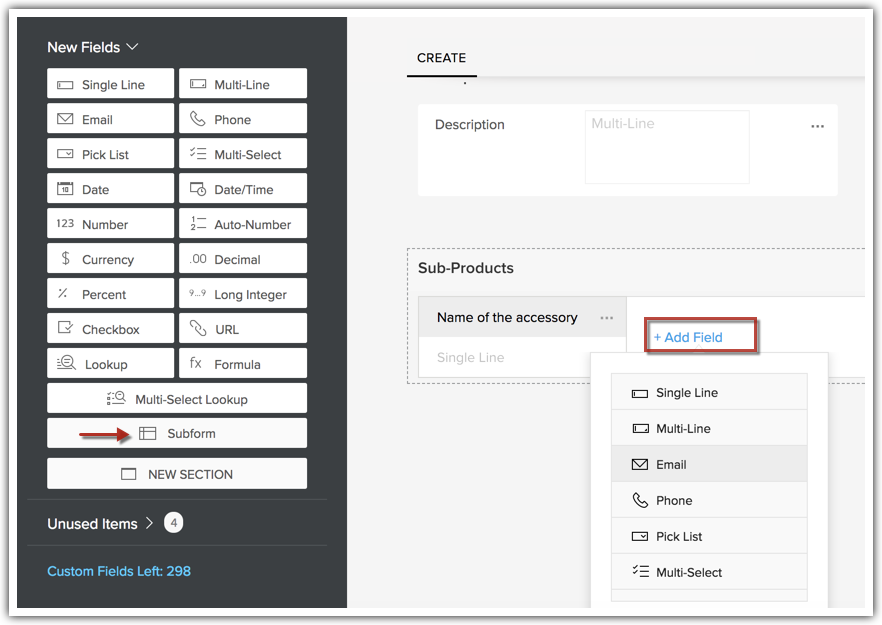The width and height of the screenshot is (882, 625).
Task: Click the Lookup field icon
Action: coord(66,364)
